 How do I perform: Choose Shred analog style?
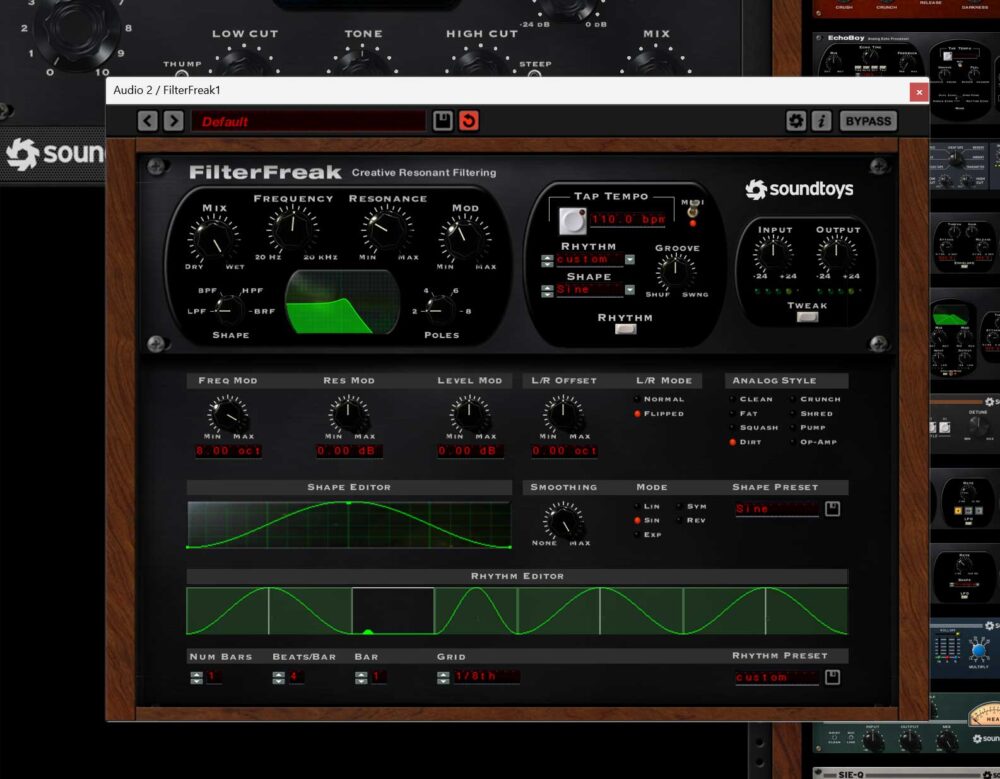pos(812,413)
